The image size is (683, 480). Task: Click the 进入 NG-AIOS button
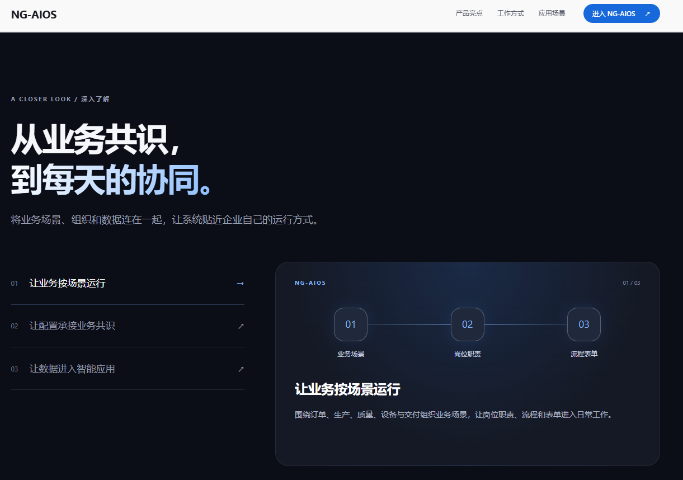(621, 14)
